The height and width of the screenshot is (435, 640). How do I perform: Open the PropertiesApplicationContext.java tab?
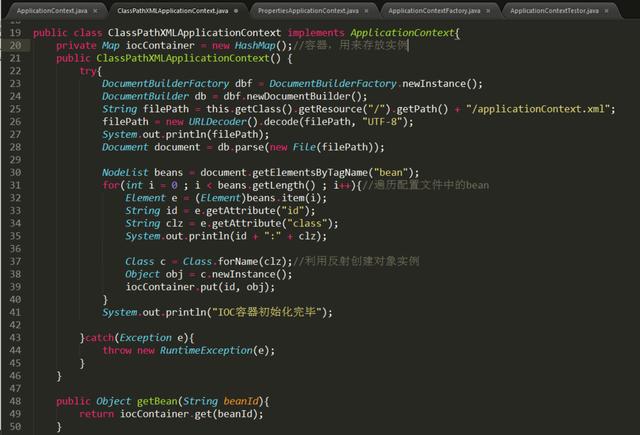tap(308, 11)
